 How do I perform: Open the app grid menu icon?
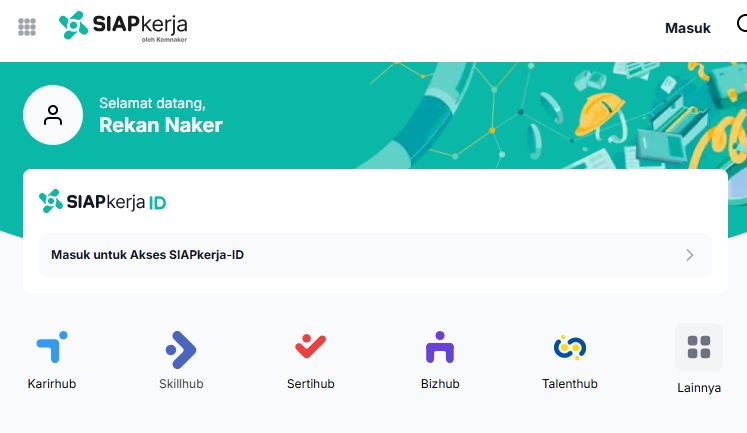click(27, 27)
